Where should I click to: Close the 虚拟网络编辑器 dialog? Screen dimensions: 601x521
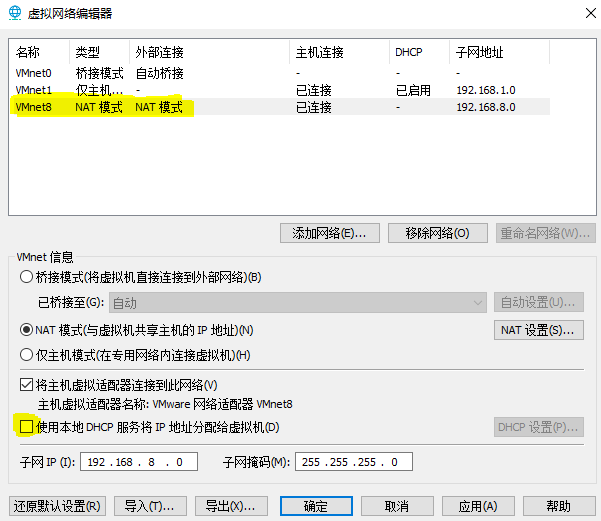pos(591,13)
